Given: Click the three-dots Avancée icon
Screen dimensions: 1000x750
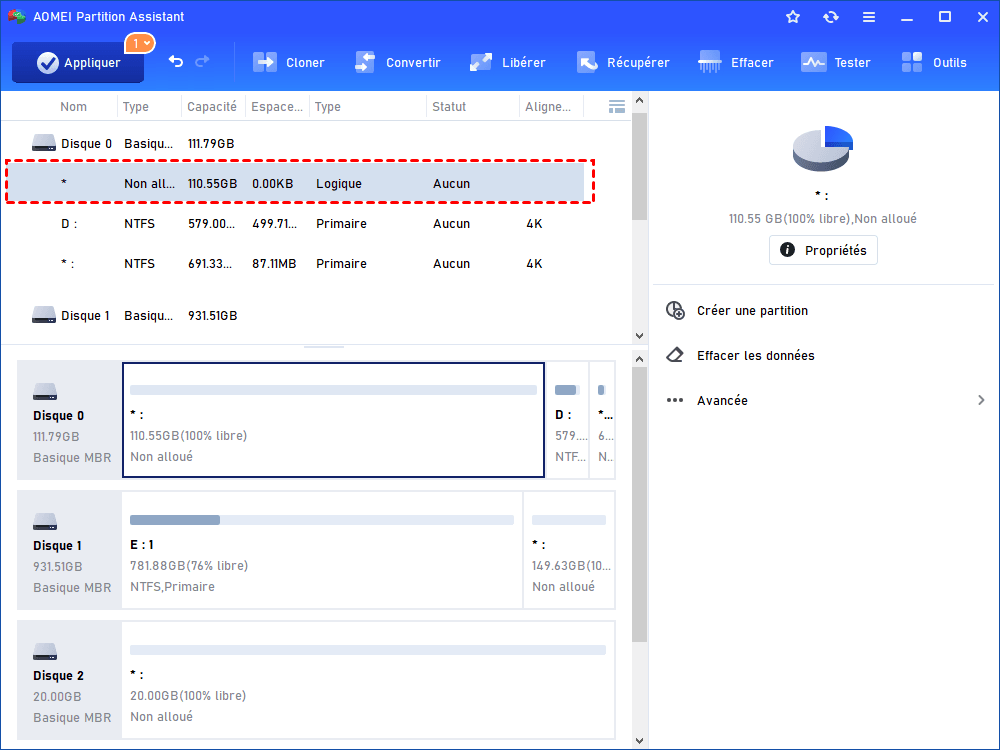Looking at the screenshot, I should click(x=675, y=400).
